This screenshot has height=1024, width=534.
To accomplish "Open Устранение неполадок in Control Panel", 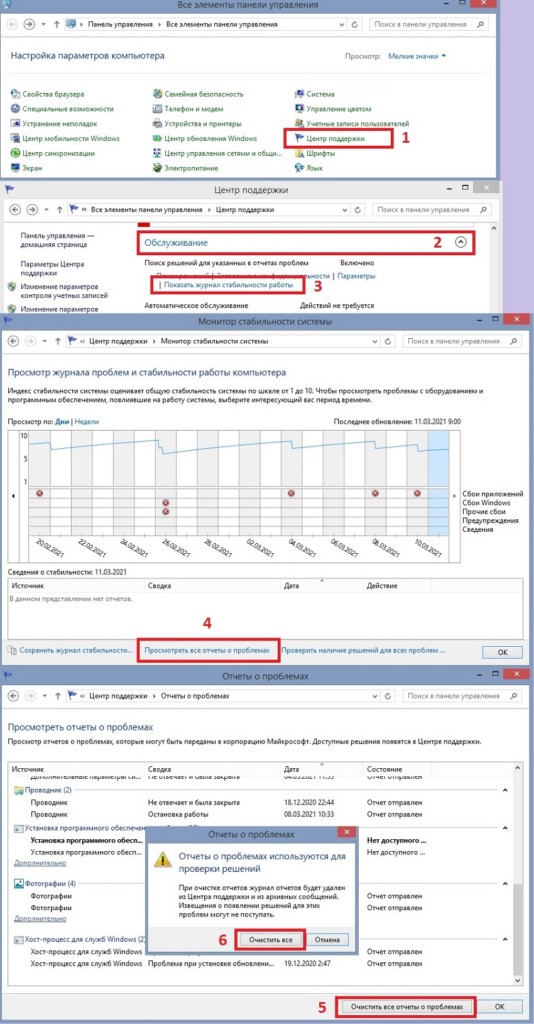I will (x=54, y=123).
